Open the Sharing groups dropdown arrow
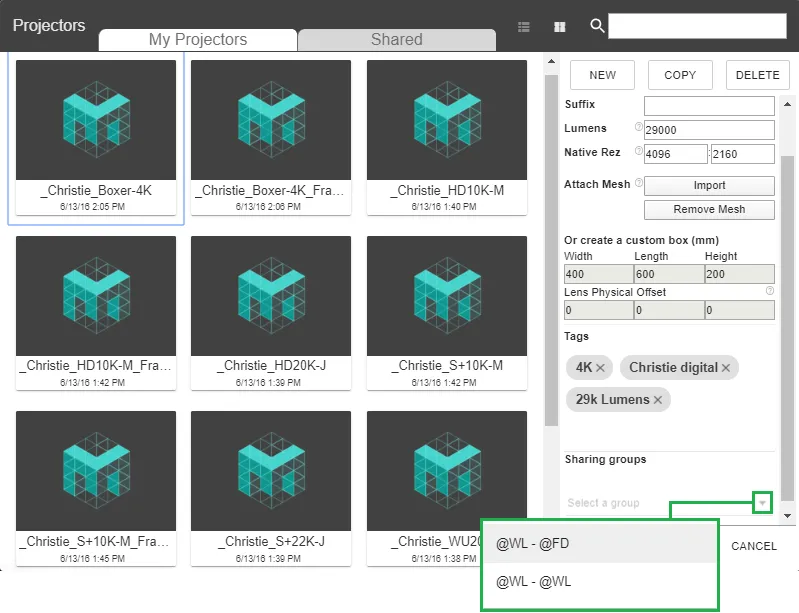The height and width of the screenshot is (613, 799). pyautogui.click(x=763, y=503)
